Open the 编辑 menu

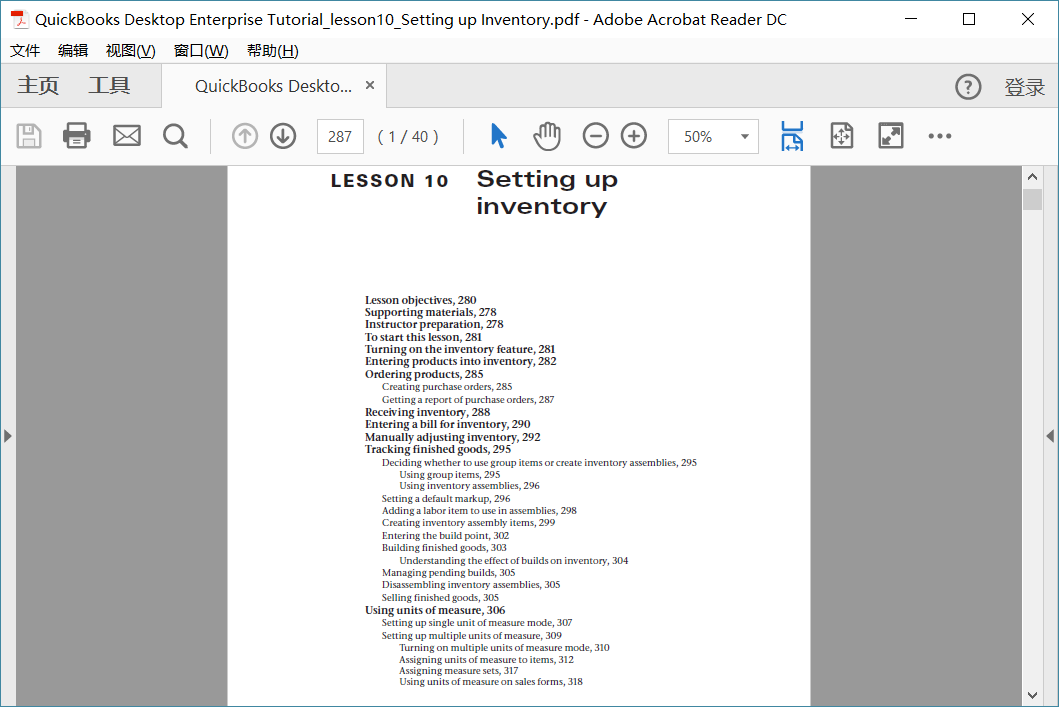73,51
